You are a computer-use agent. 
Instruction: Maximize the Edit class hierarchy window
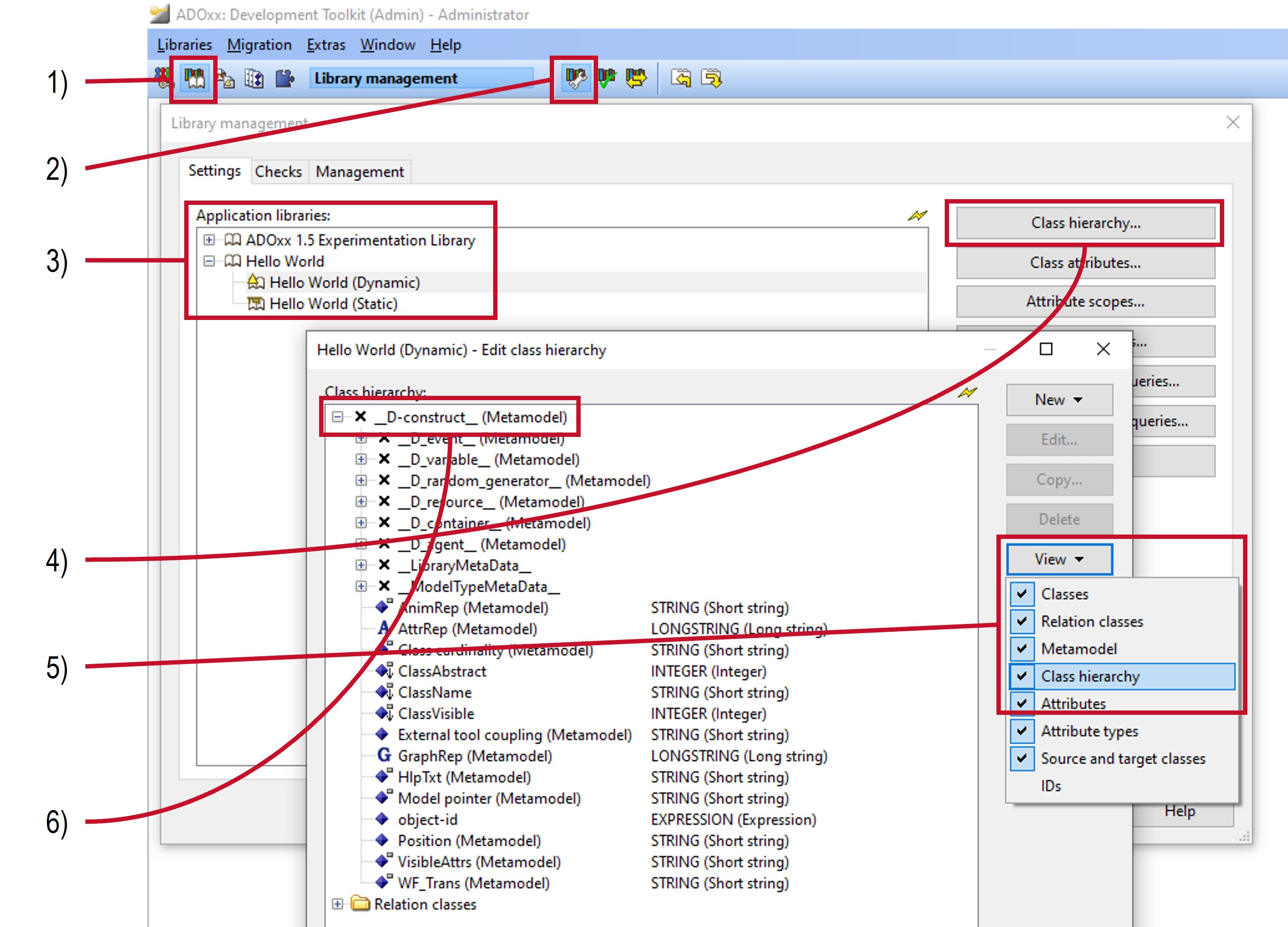(1046, 349)
